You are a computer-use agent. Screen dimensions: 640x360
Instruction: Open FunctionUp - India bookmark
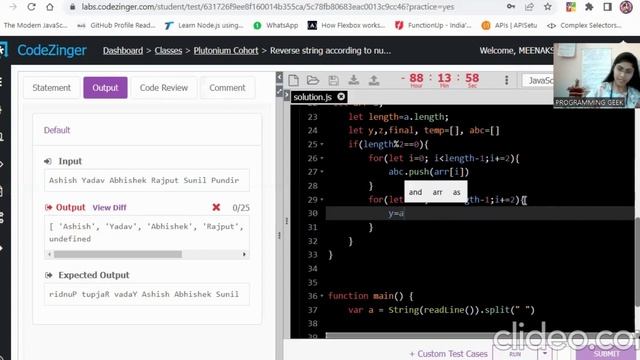(x=433, y=25)
